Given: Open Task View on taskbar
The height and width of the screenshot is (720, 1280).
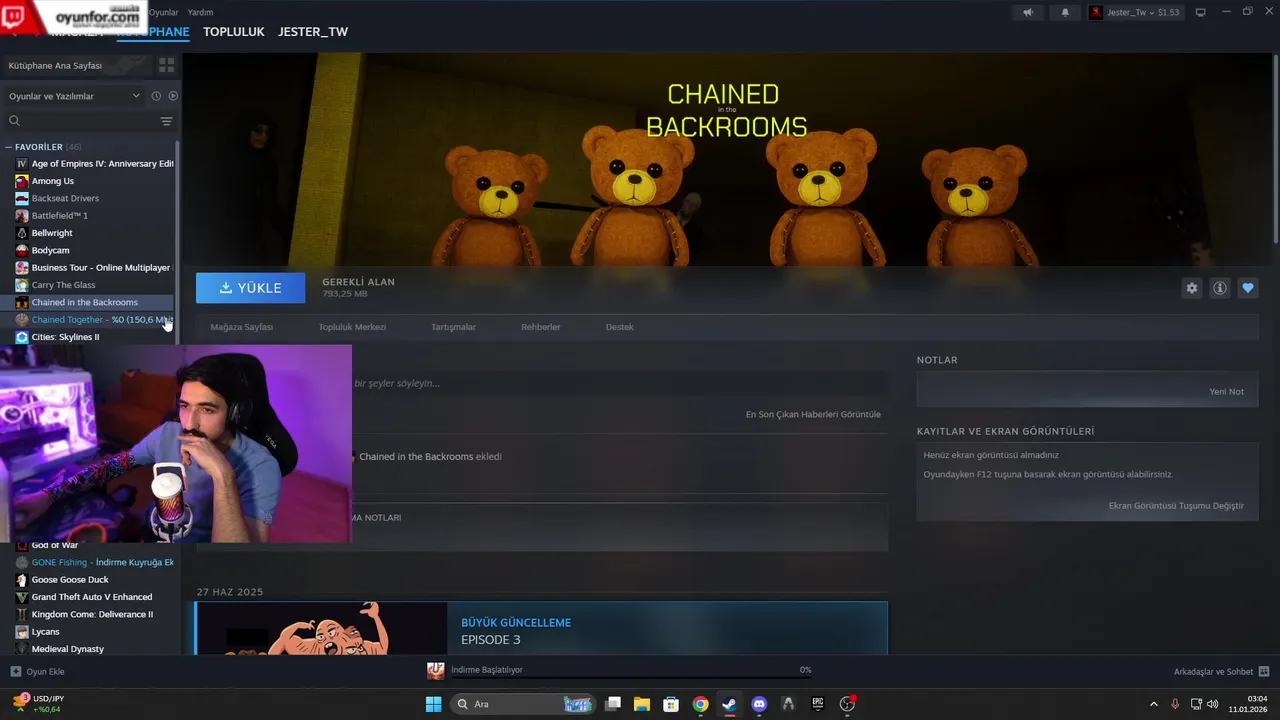Looking at the screenshot, I should tap(613, 704).
